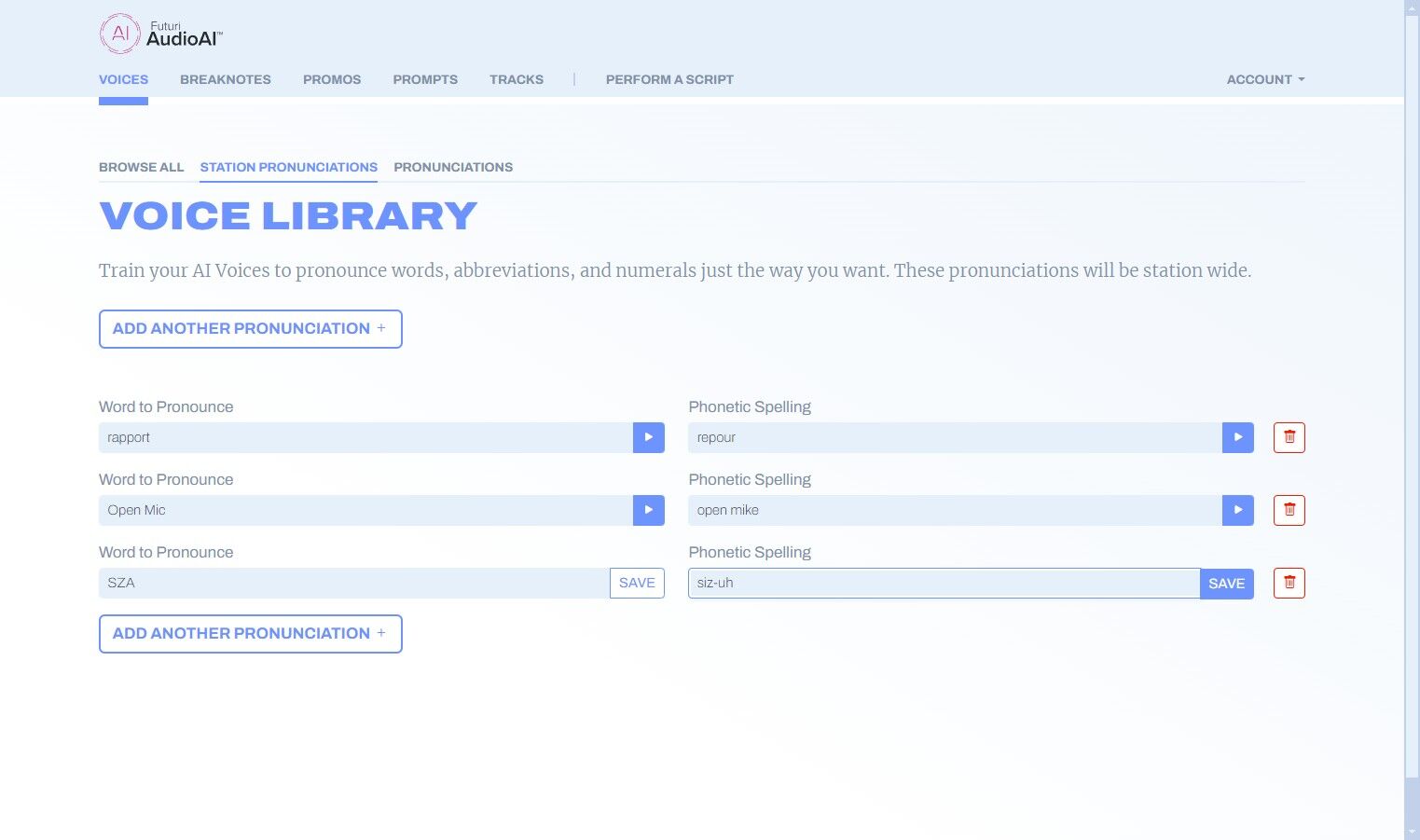
Task: Play the 'Open Mic' word pronunciation
Action: (x=648, y=510)
